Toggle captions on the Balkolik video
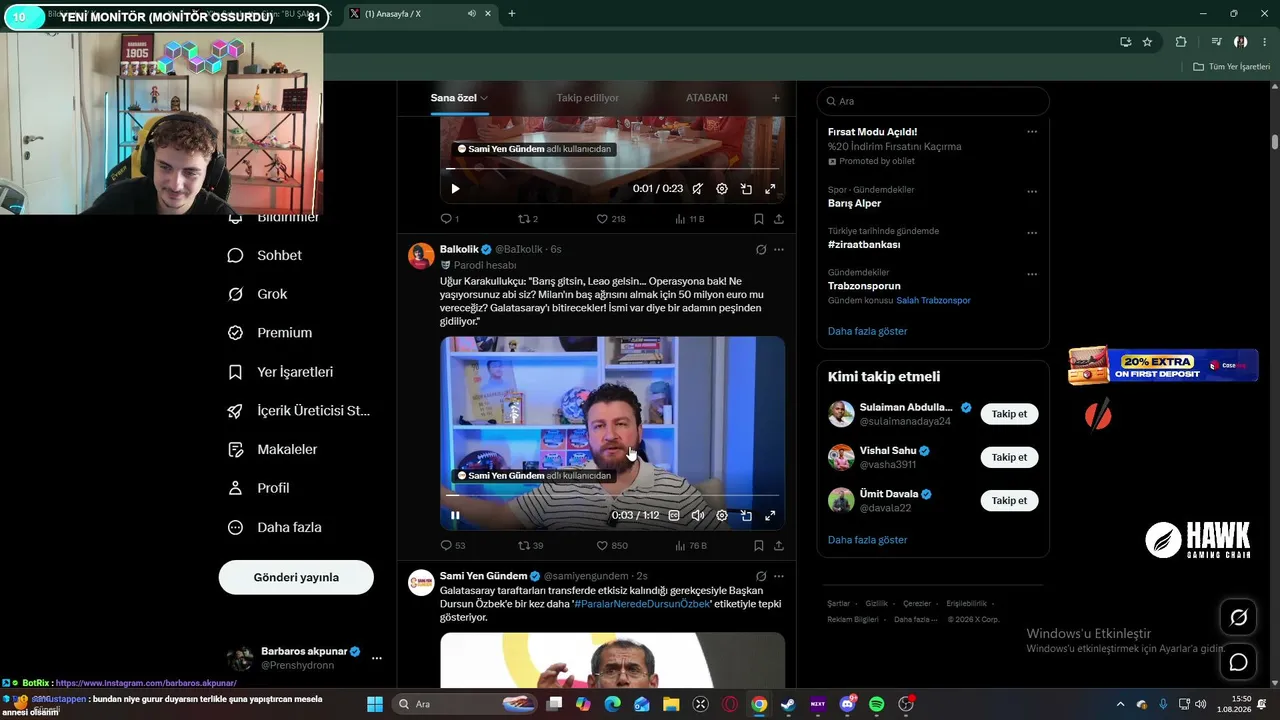The image size is (1280, 720). [674, 516]
